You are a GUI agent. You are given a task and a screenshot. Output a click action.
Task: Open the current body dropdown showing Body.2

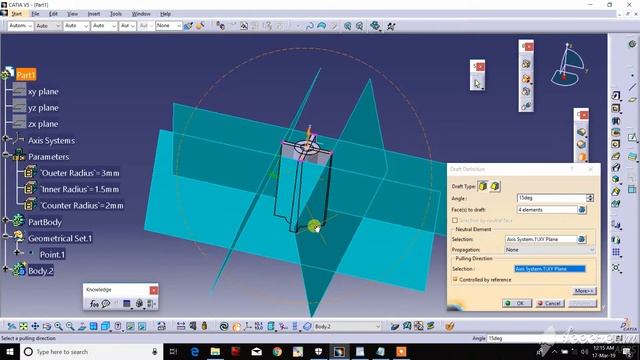coord(347,327)
